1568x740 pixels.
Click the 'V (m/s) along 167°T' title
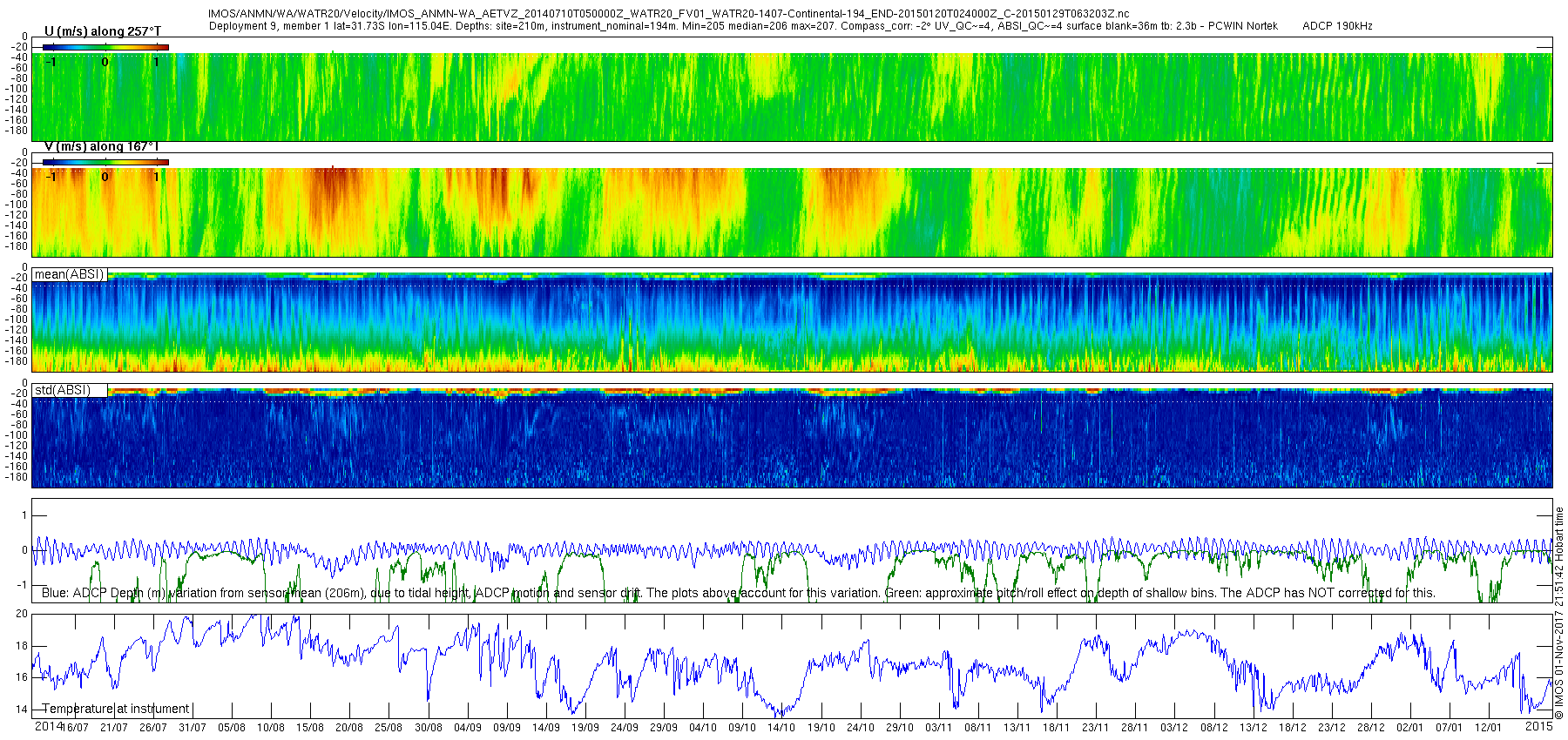(102, 146)
